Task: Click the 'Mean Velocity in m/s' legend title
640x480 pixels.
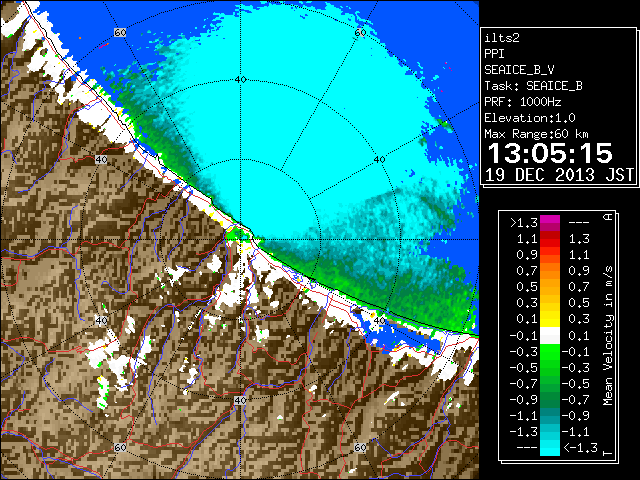Action: click(608, 335)
